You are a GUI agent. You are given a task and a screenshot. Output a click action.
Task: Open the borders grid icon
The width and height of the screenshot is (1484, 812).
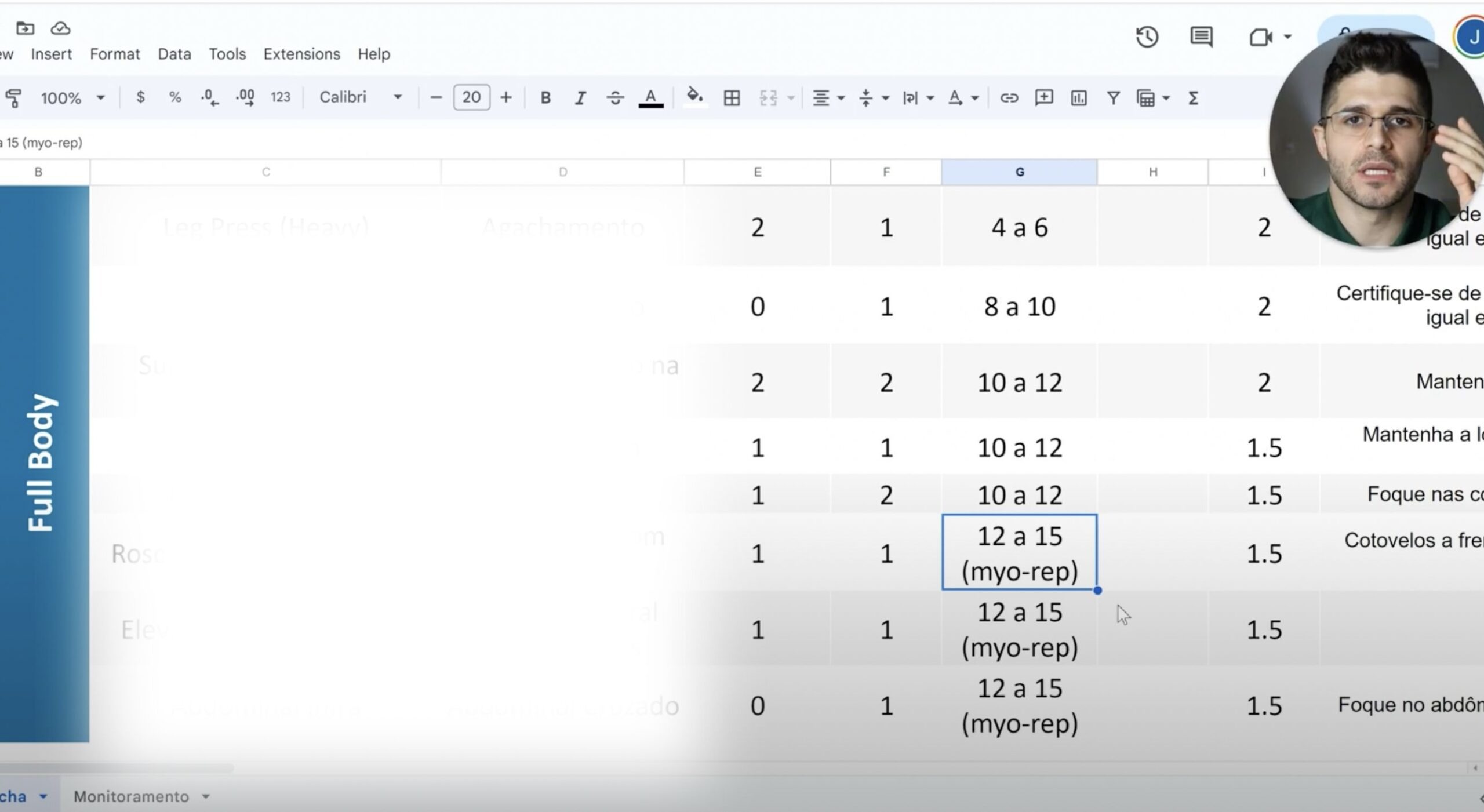coord(732,98)
